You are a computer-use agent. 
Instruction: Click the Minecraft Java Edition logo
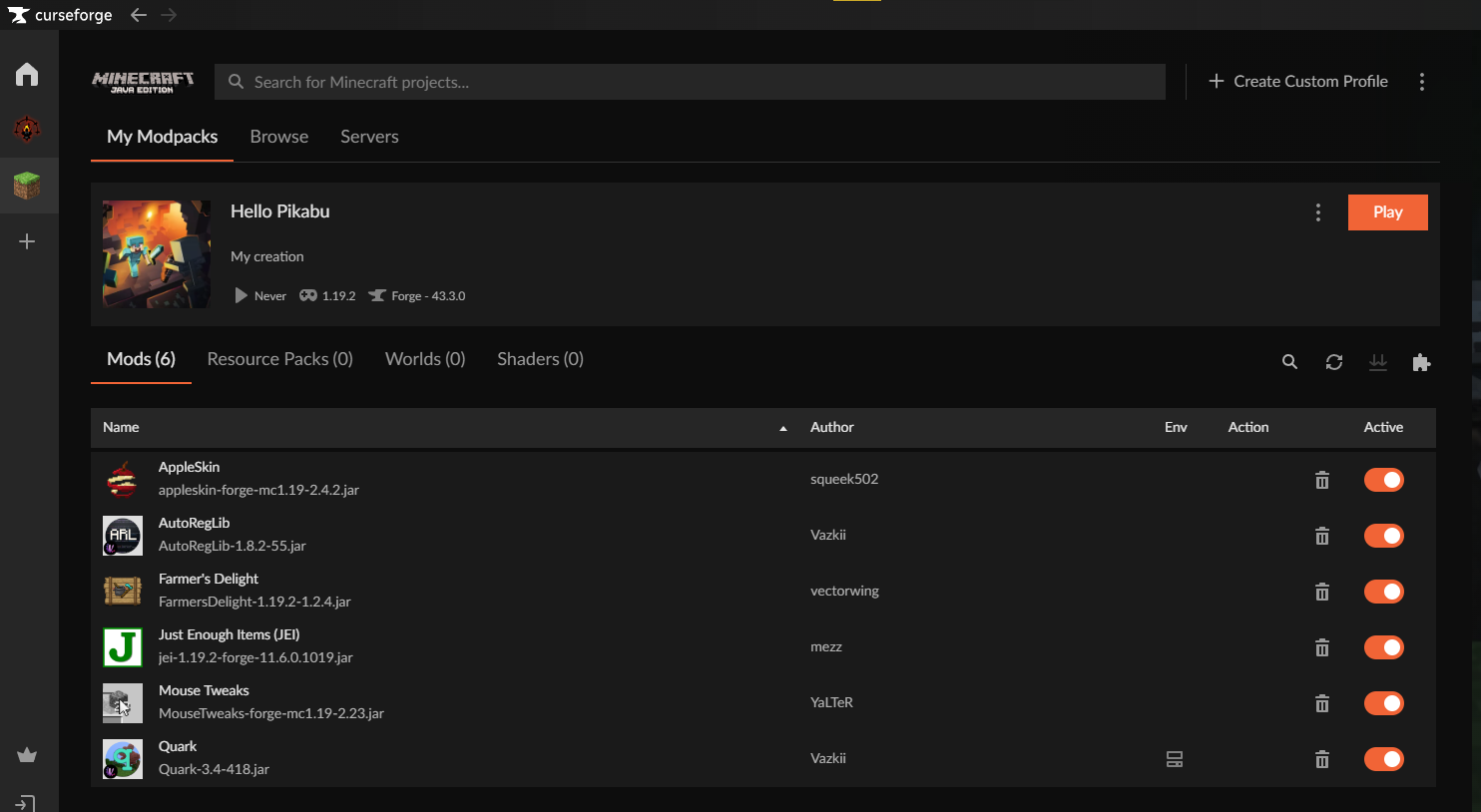pos(143,82)
